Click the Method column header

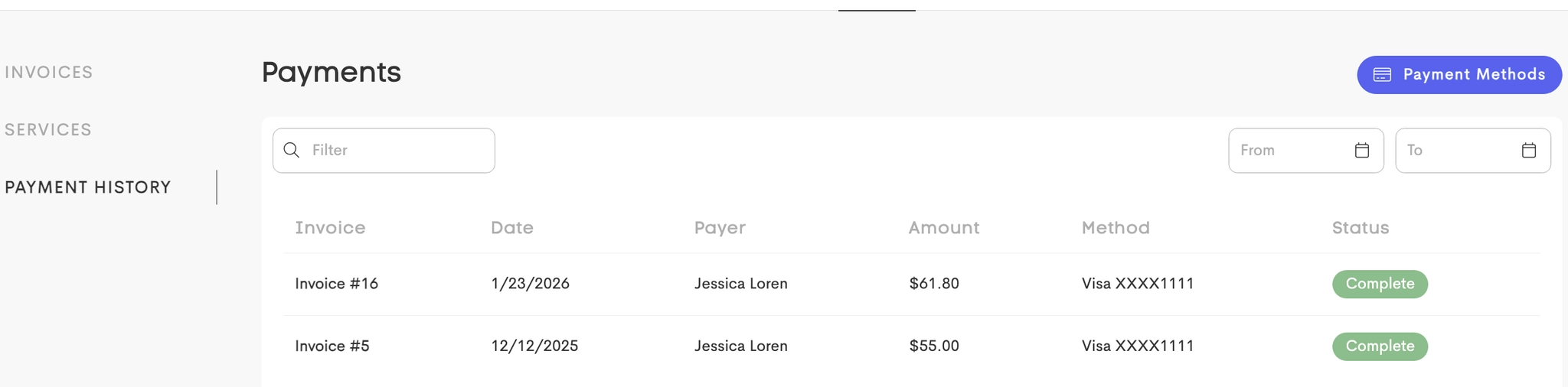(x=1115, y=228)
